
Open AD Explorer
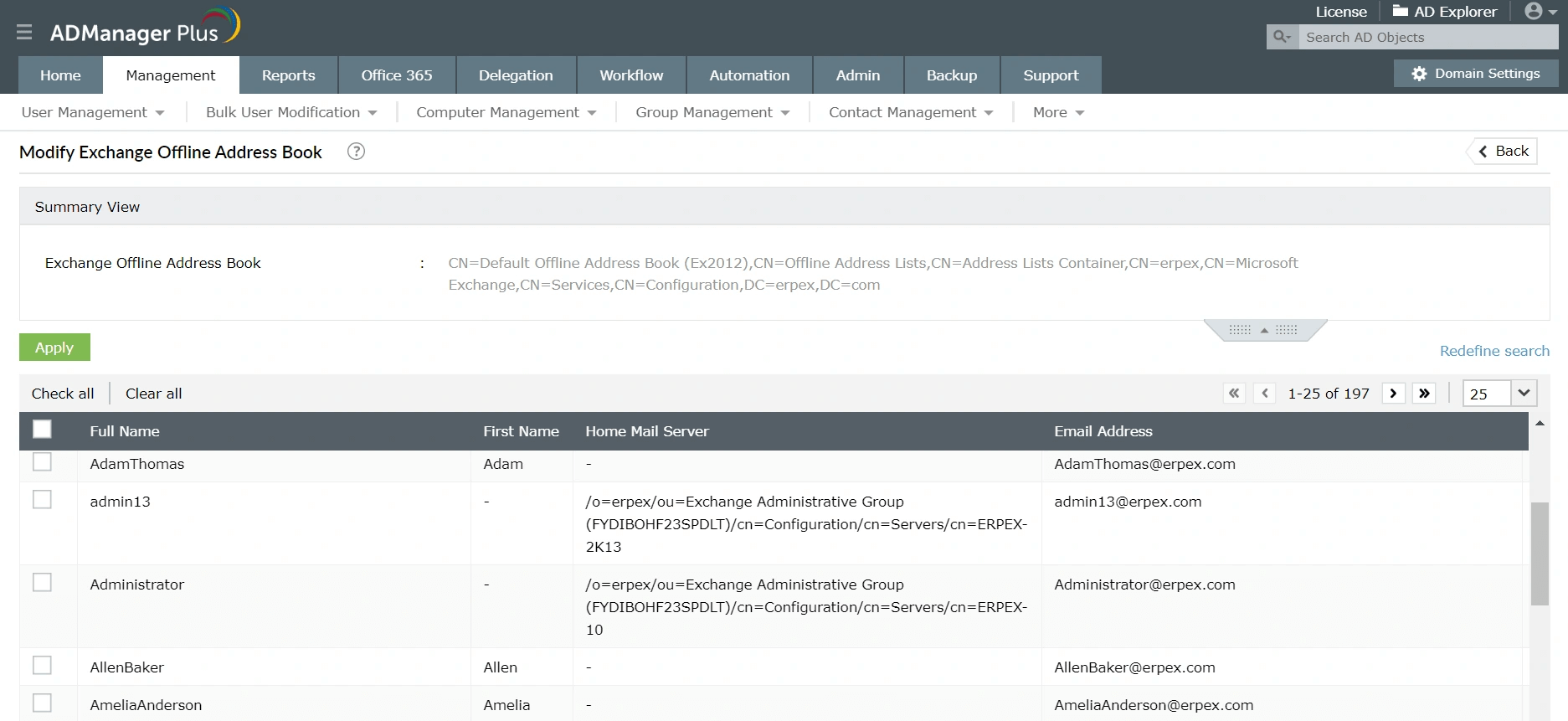1444,12
